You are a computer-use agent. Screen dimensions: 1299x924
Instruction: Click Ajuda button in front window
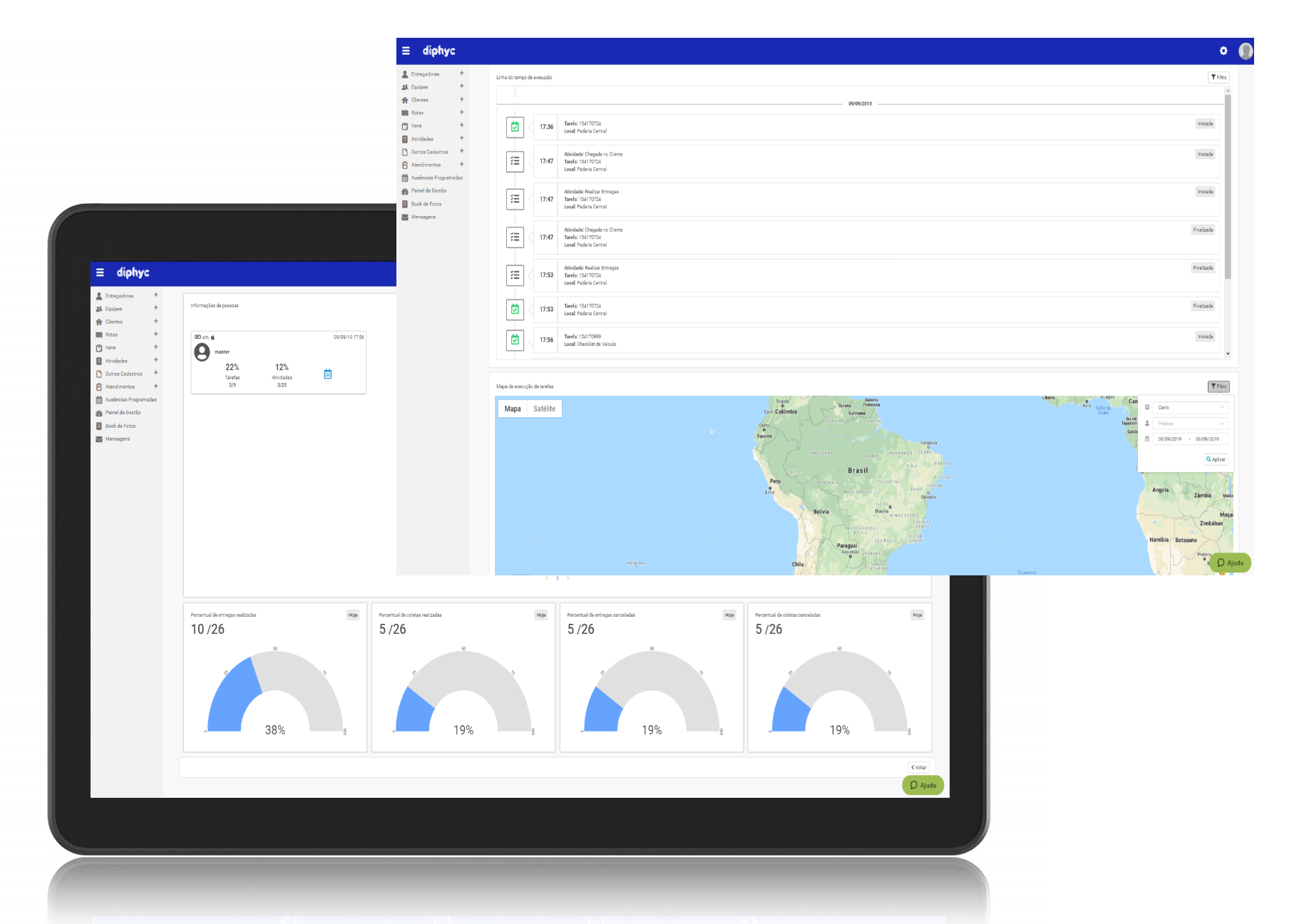tap(1231, 563)
